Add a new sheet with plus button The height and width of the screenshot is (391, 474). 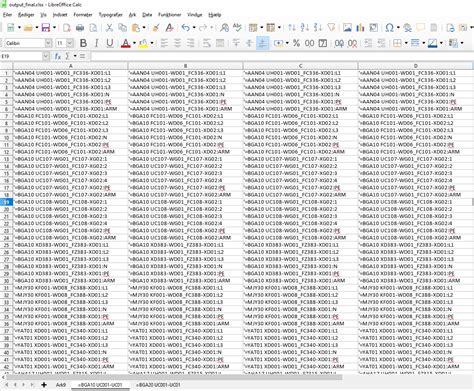click(44, 385)
